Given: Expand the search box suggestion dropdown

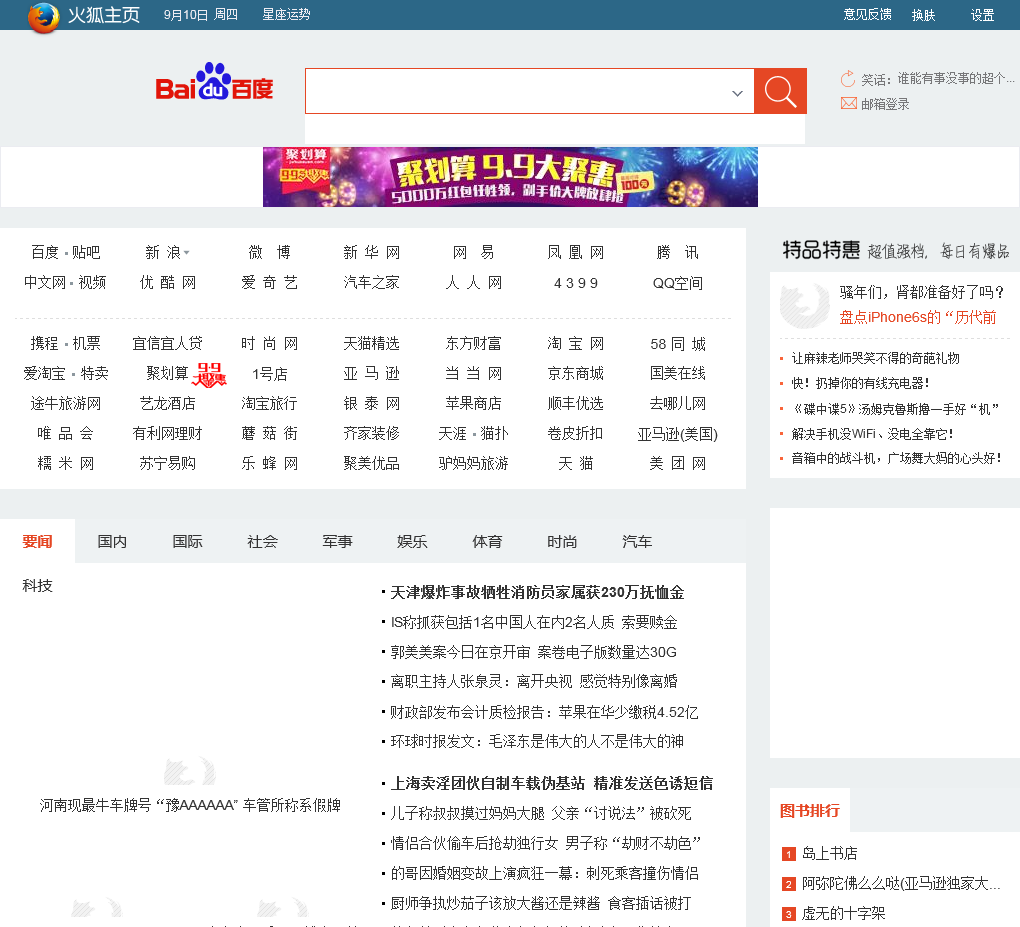Looking at the screenshot, I should [x=737, y=93].
